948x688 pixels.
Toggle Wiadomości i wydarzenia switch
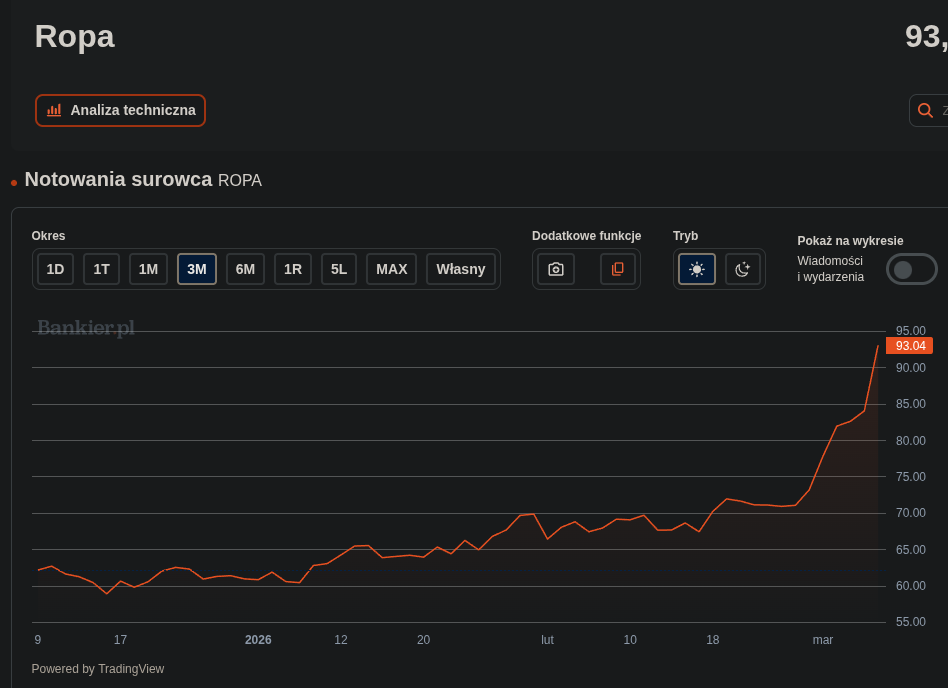[911, 269]
